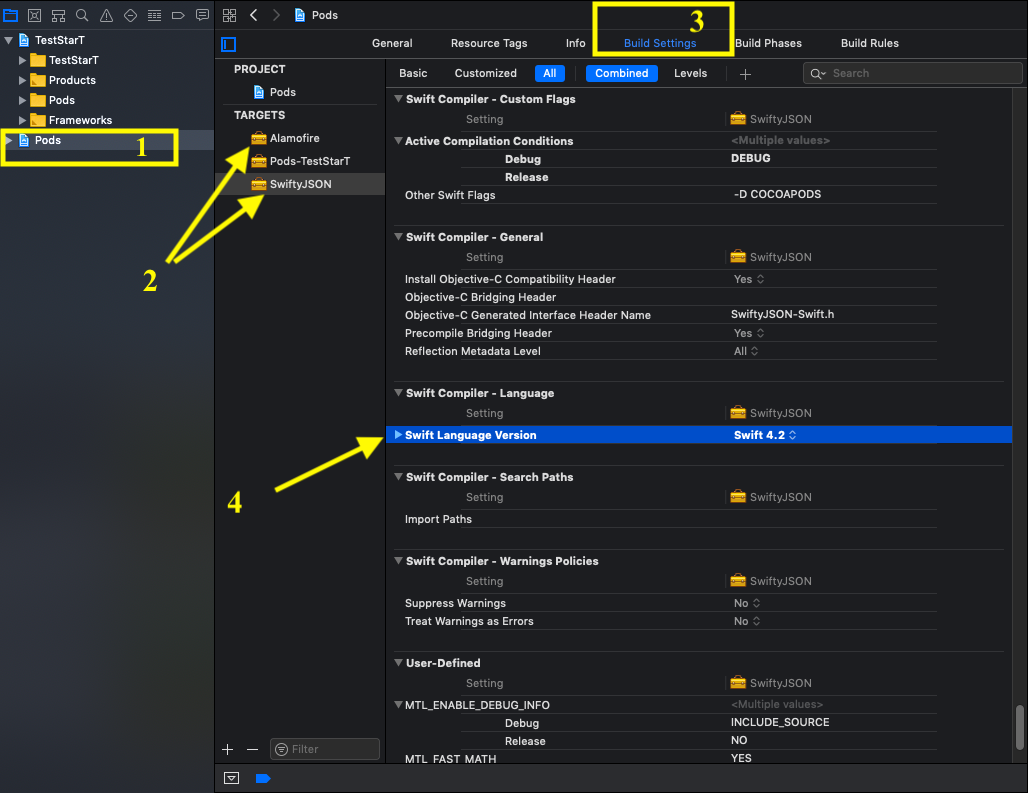Go back with the left chevron
The width and height of the screenshot is (1028, 793).
(254, 15)
